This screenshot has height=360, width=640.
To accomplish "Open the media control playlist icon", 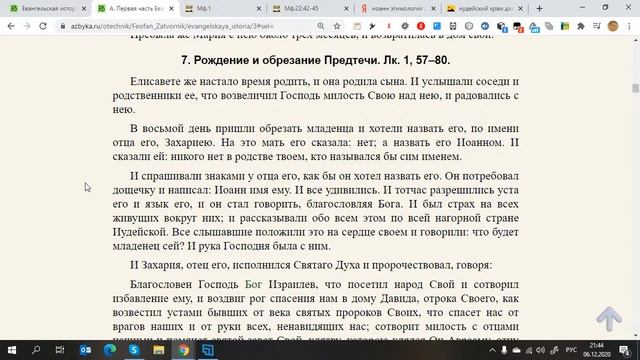I will click(x=597, y=26).
